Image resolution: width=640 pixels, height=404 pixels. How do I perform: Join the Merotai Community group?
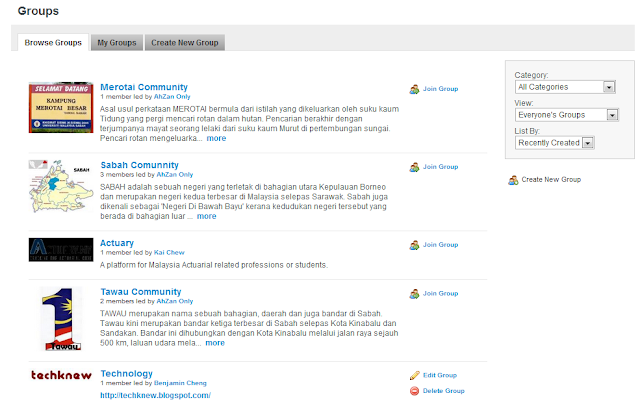click(x=440, y=89)
